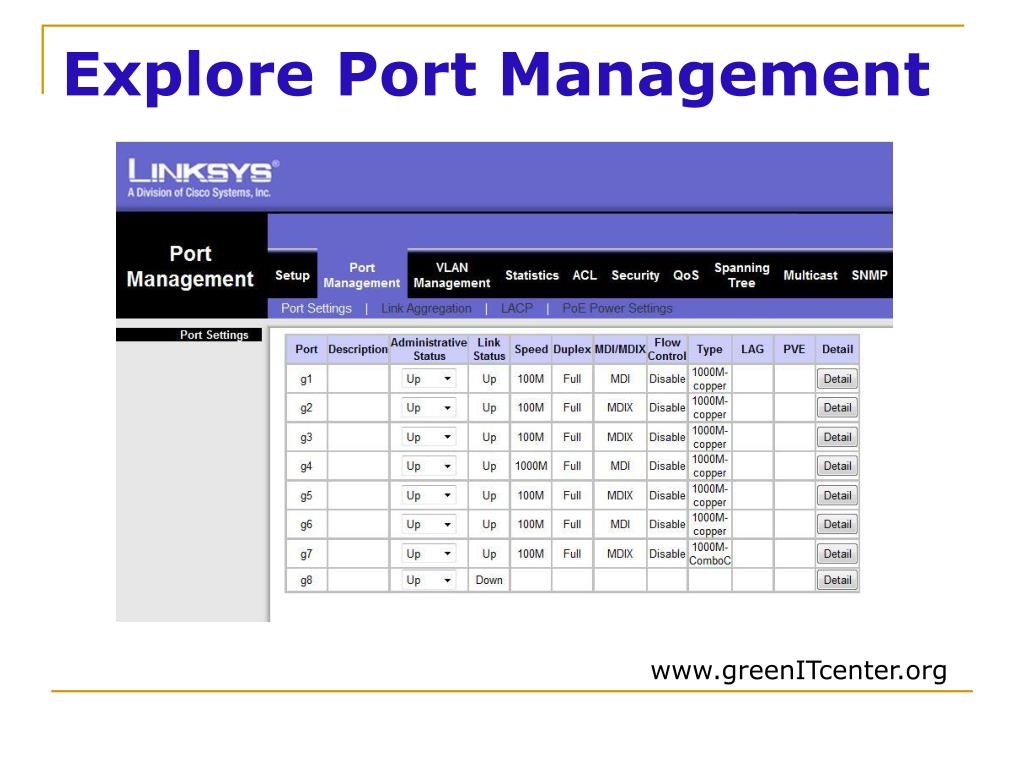Open the LACP submenu link
Viewport: 1024px width, 768px height.
click(x=517, y=308)
